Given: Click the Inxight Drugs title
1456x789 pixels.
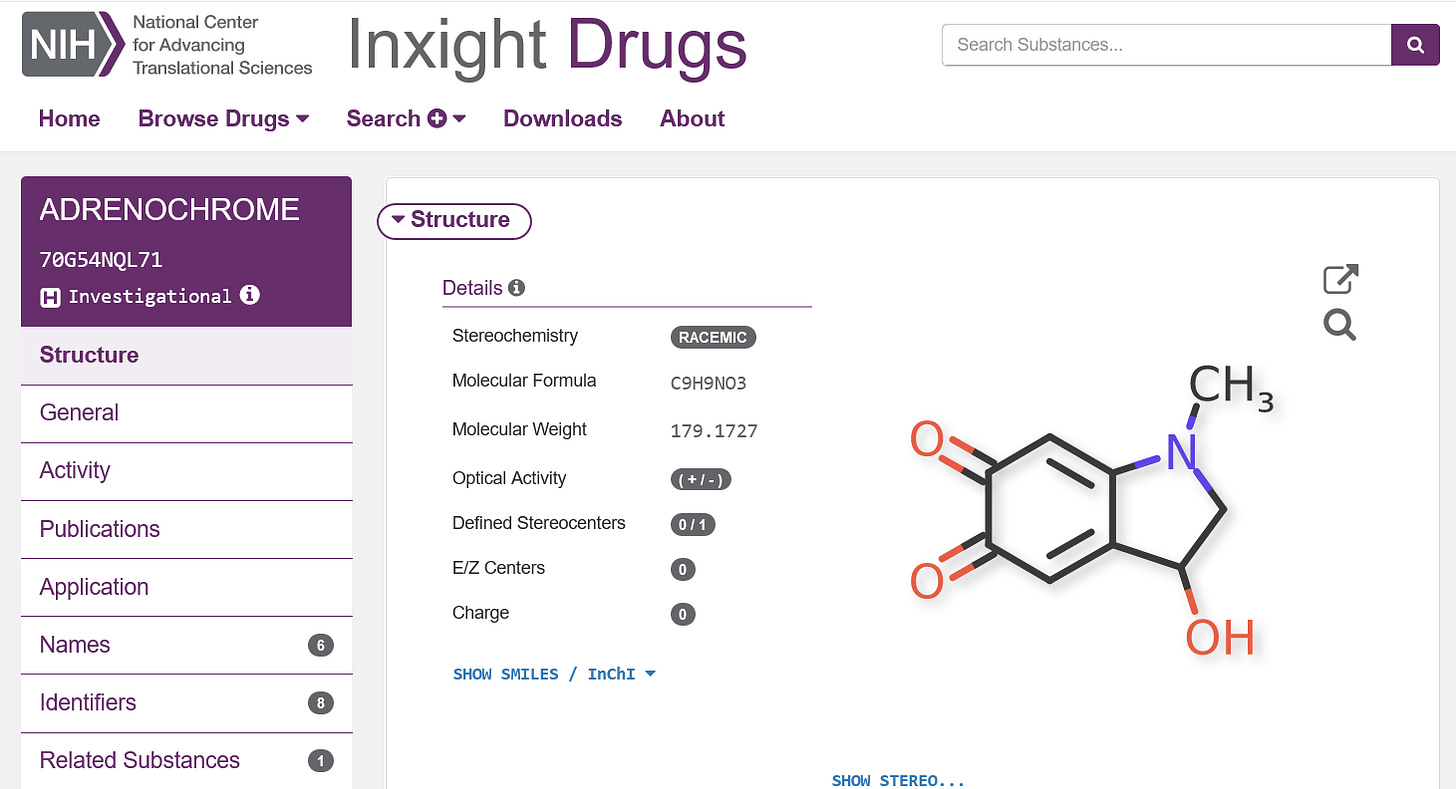Looking at the screenshot, I should click(547, 45).
